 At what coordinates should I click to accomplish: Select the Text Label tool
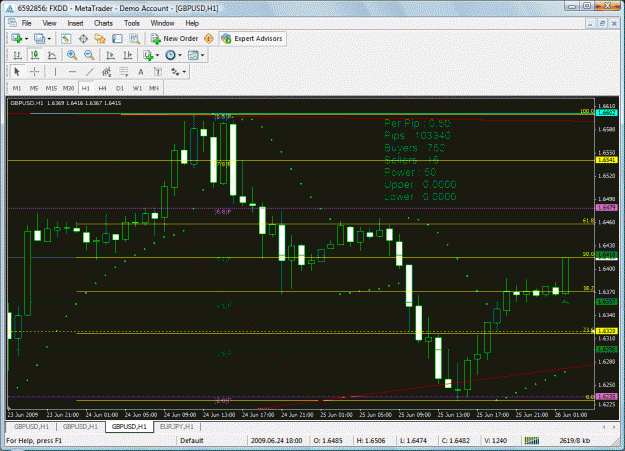(x=158, y=72)
